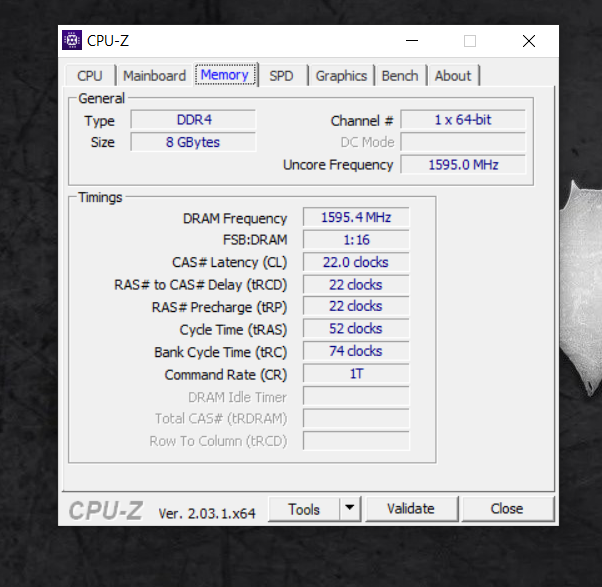
Task: Click the 8 GBytes size value
Action: pos(193,142)
